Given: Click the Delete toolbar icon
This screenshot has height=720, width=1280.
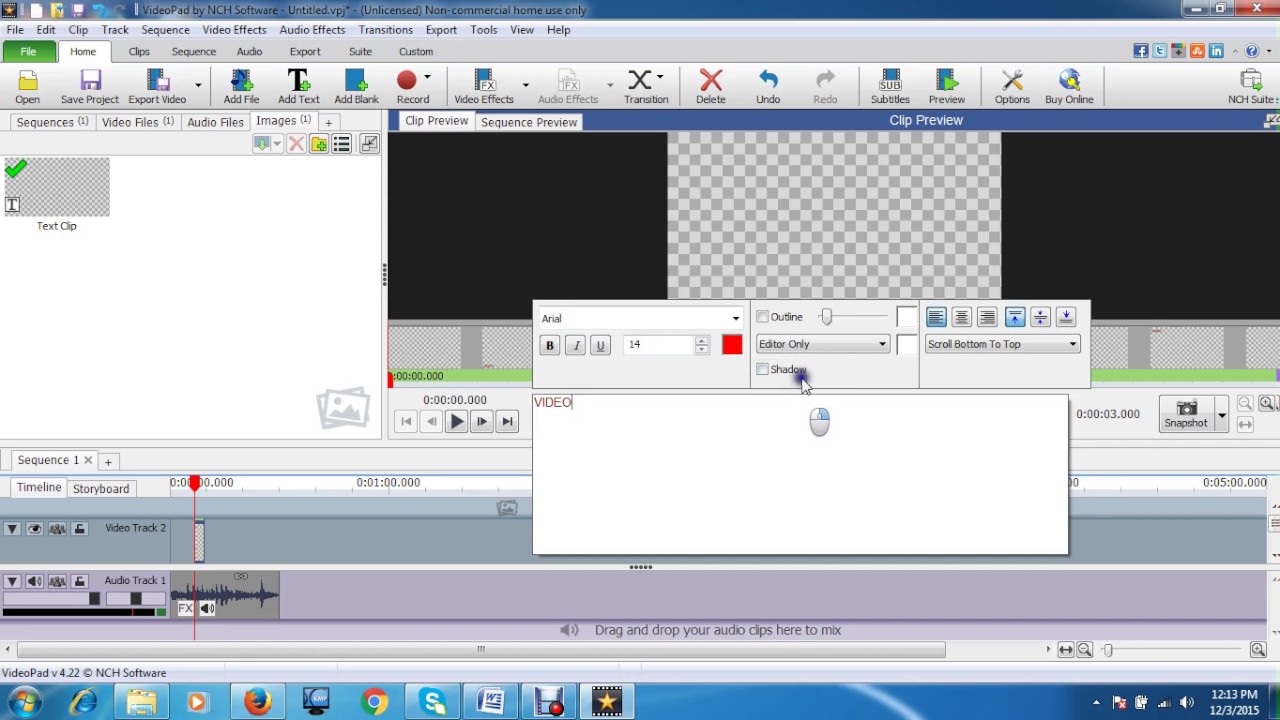Looking at the screenshot, I should [711, 86].
